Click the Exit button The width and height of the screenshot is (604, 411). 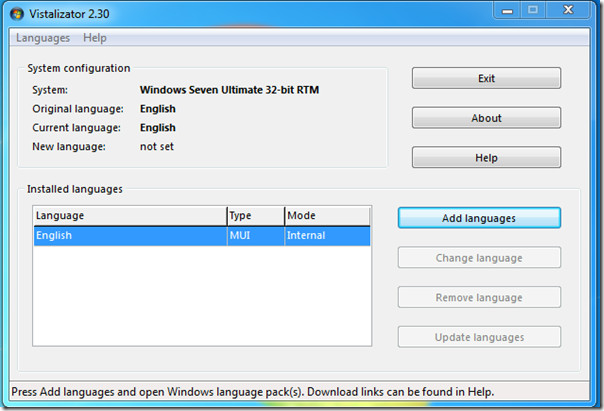(486, 78)
